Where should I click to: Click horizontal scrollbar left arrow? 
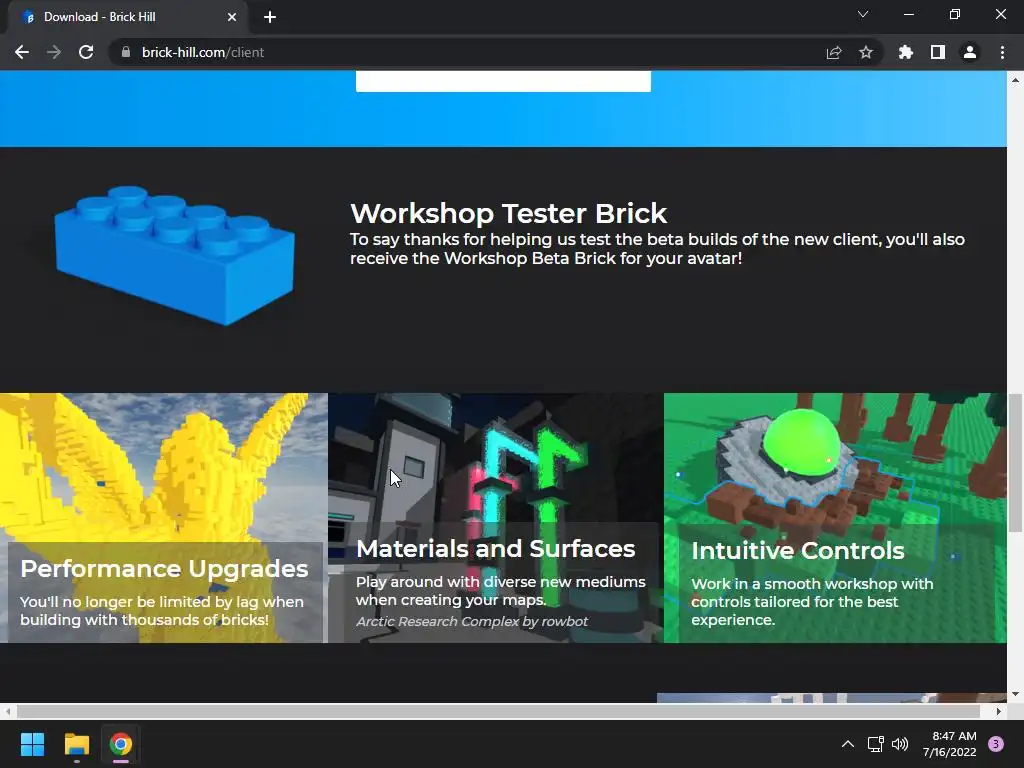[7, 711]
